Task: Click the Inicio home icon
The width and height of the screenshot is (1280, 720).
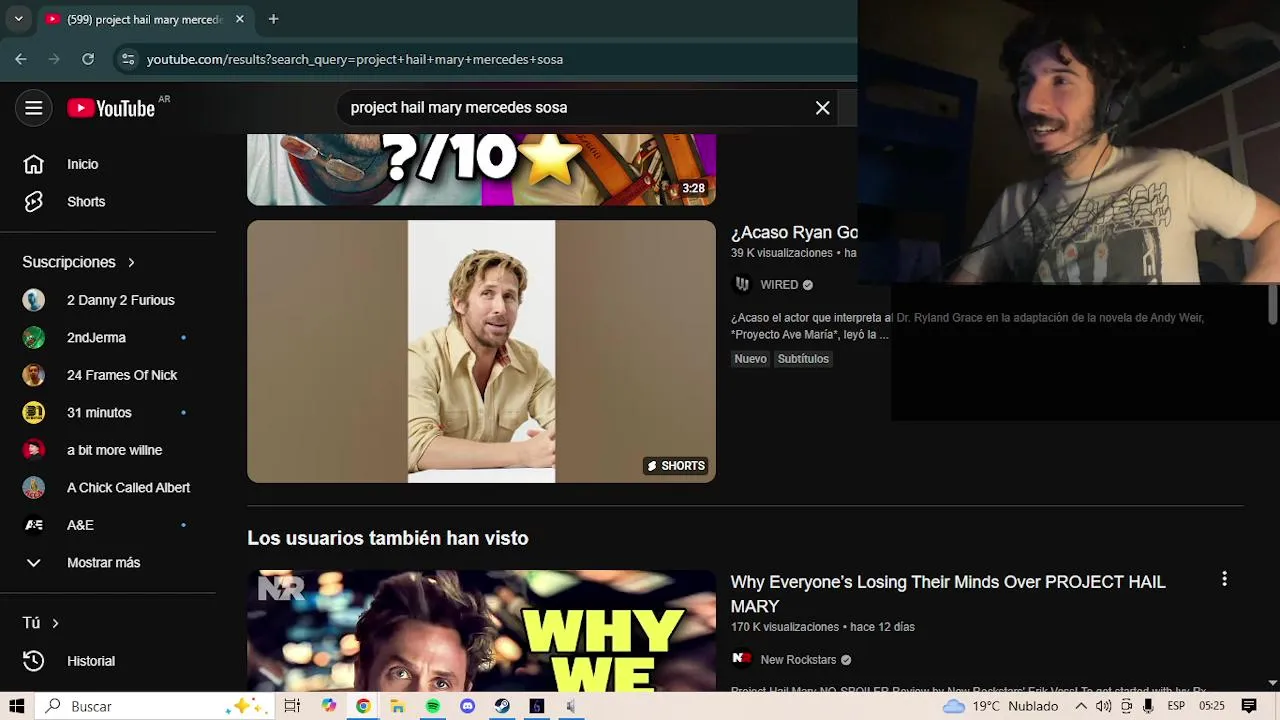Action: 33,164
